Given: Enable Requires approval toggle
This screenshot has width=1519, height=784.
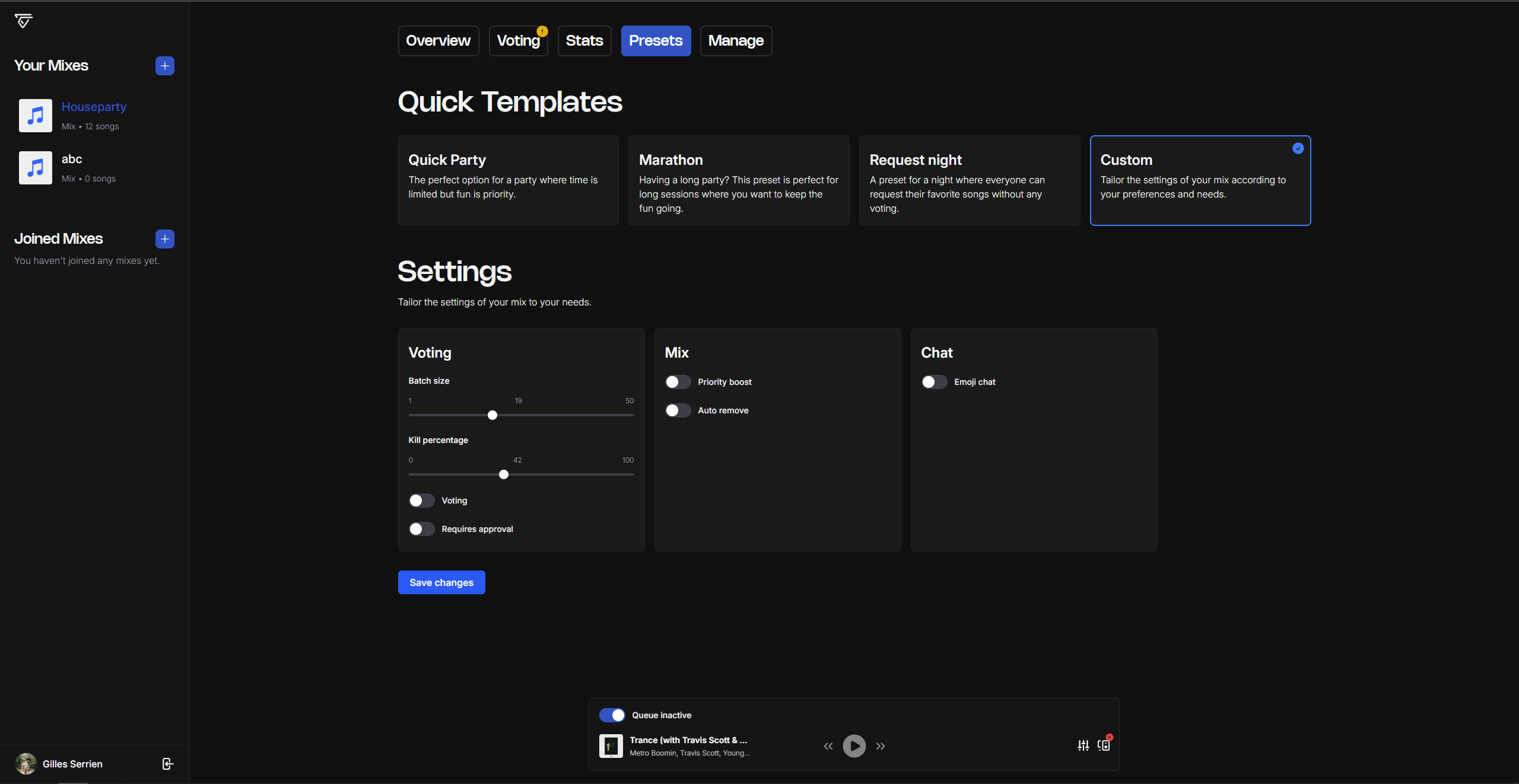Looking at the screenshot, I should [422, 529].
